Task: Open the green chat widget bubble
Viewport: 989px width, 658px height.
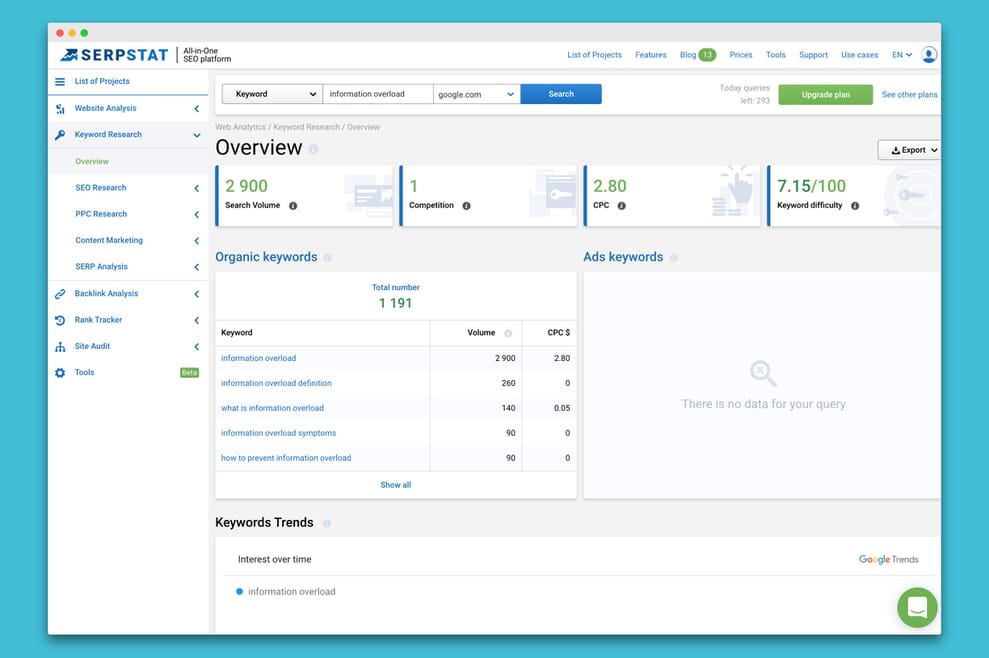Action: pyautogui.click(x=917, y=608)
